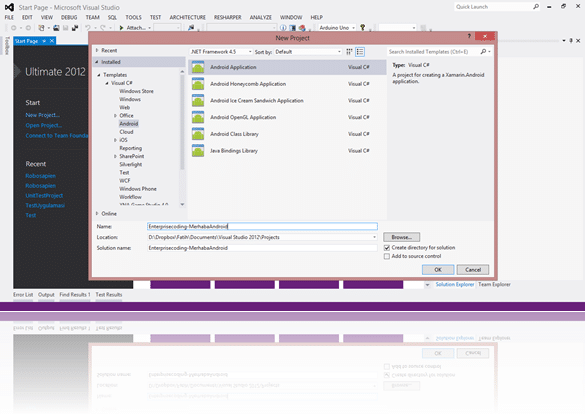Open recent project UnitTestProject
585x414 pixels.
(44, 195)
